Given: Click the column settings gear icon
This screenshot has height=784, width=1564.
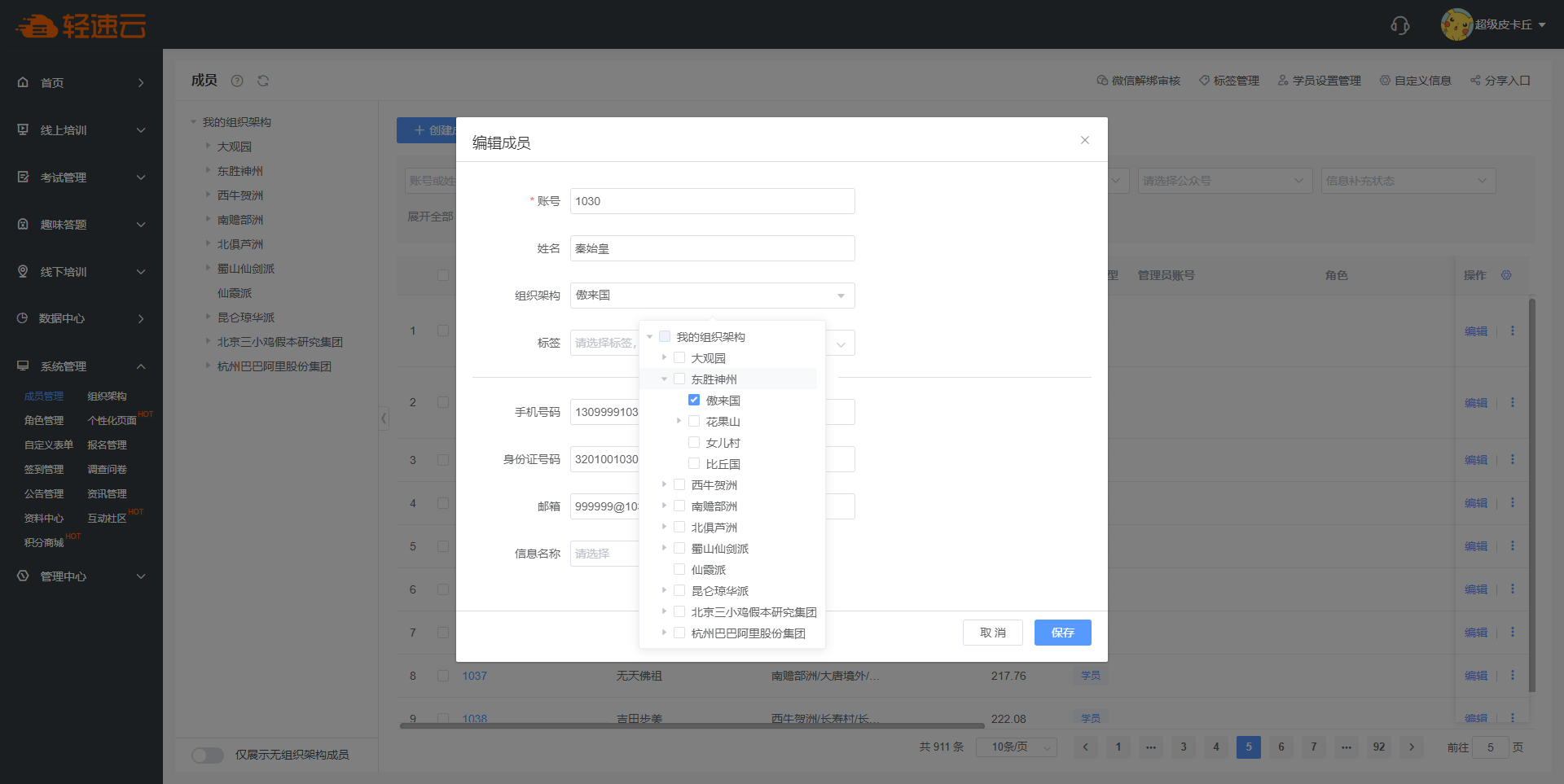Looking at the screenshot, I should [x=1506, y=275].
